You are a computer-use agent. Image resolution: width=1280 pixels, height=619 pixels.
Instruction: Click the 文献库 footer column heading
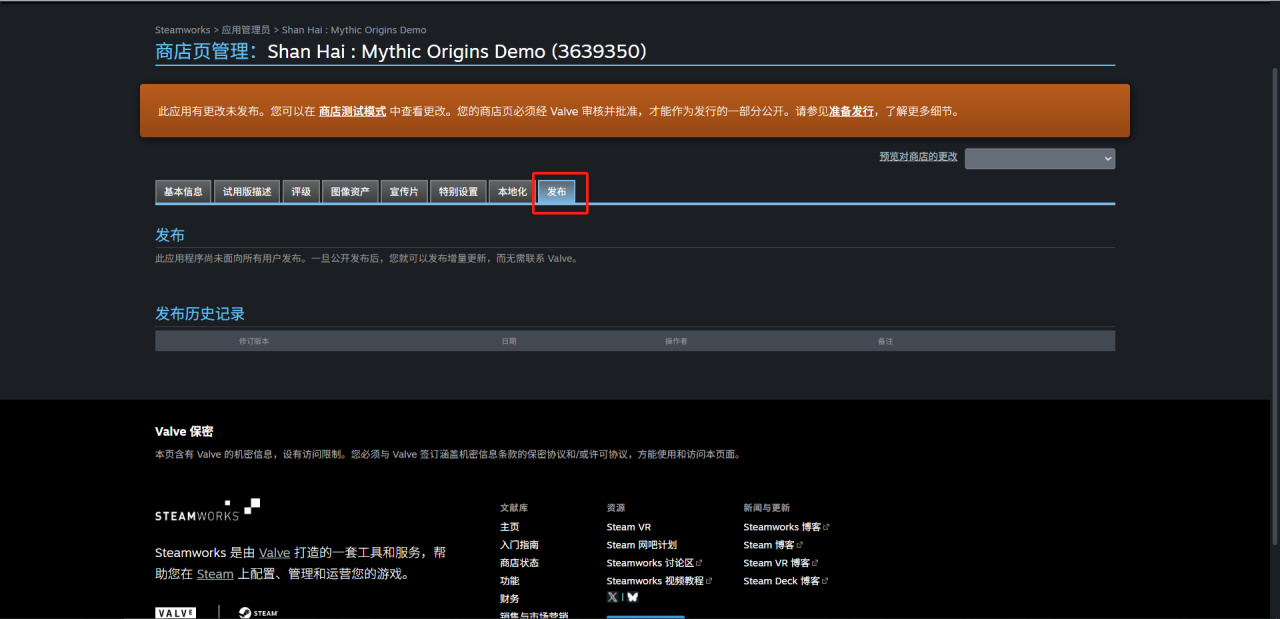click(x=514, y=508)
